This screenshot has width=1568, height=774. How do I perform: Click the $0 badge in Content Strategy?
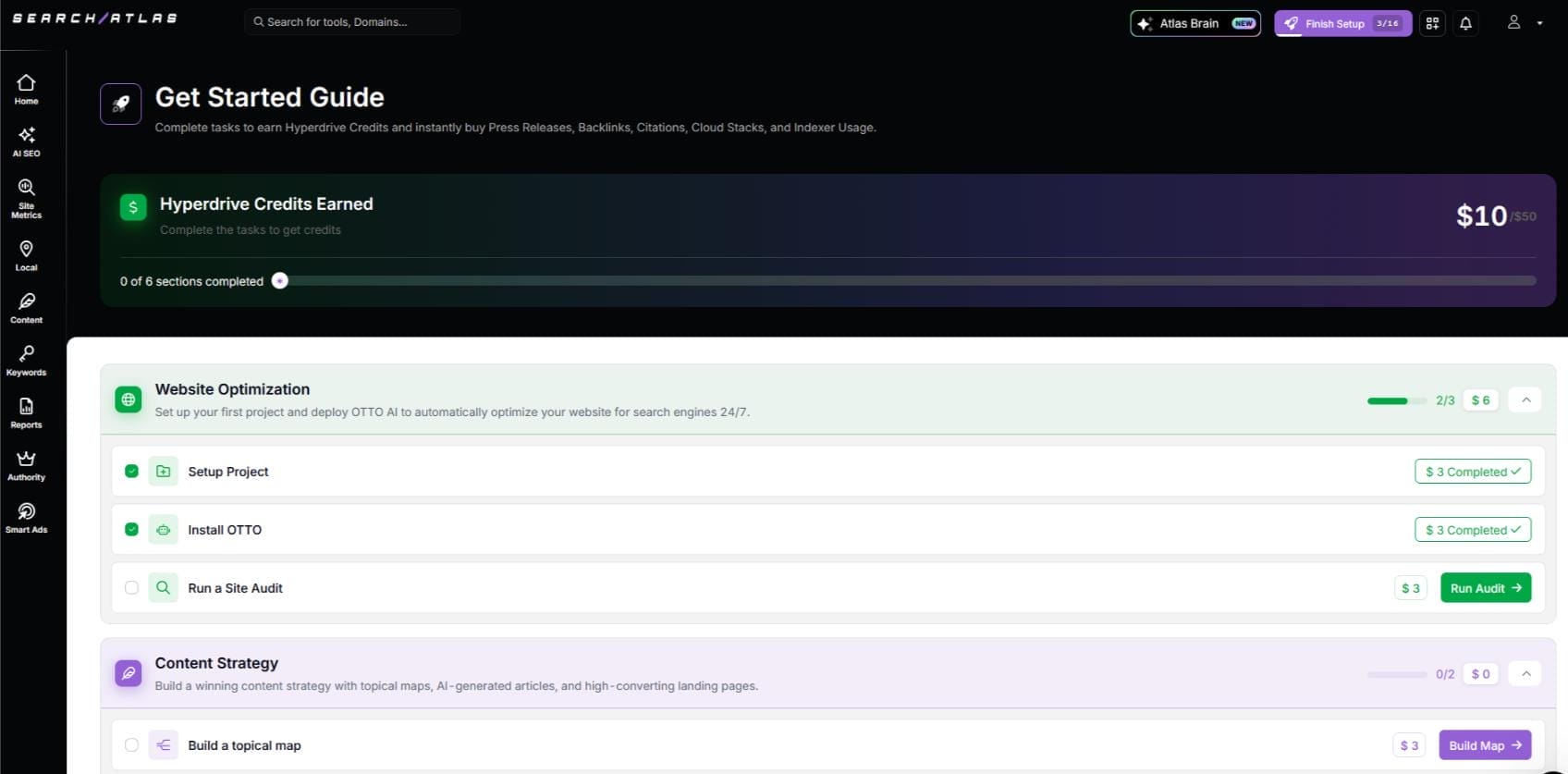coord(1481,674)
